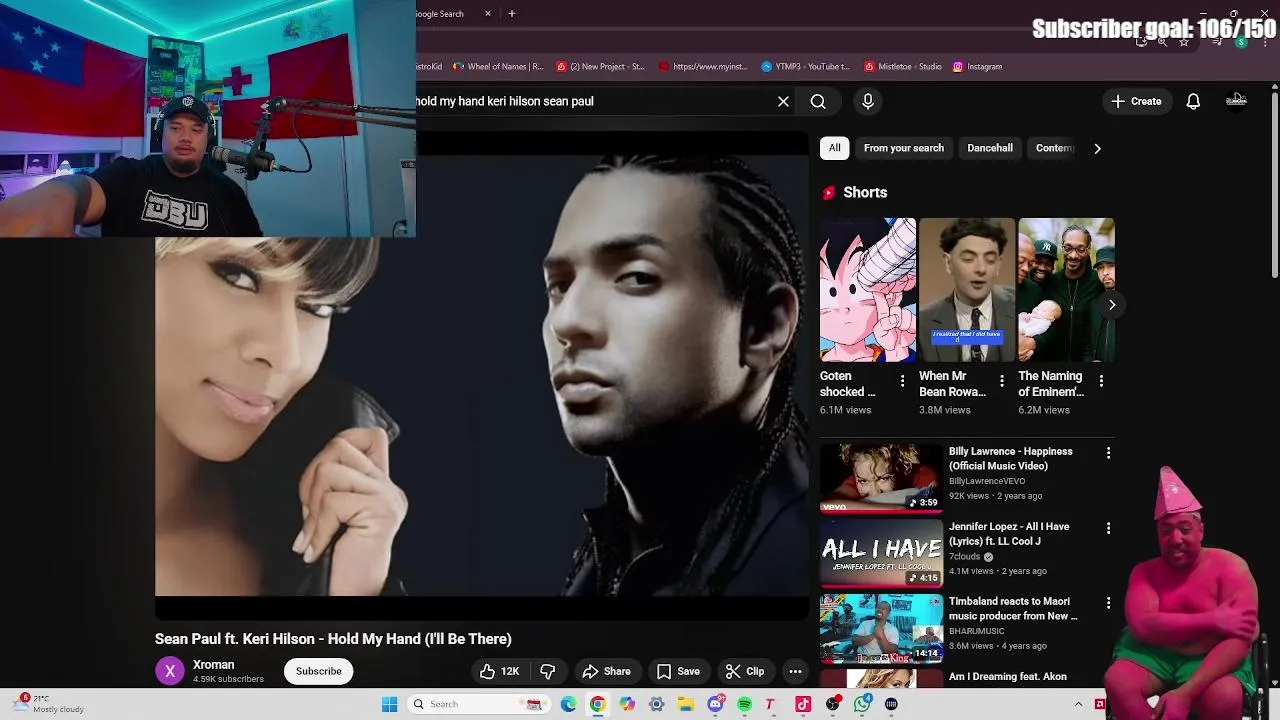1280x720 pixels.
Task: Open options for the Eminem Short
Action: tap(1101, 381)
